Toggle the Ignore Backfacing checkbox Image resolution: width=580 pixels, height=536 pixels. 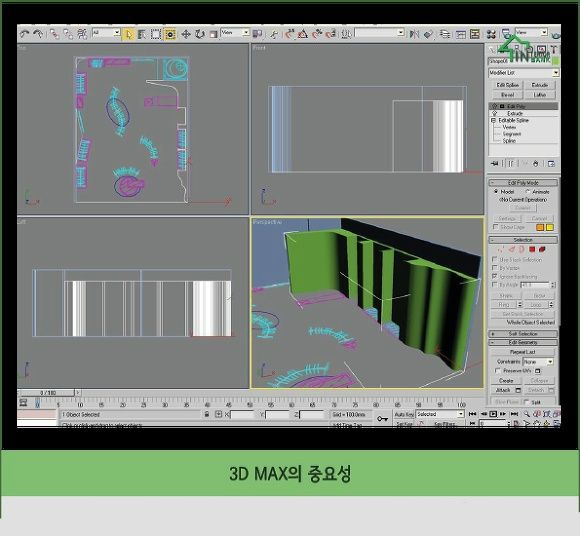(494, 276)
